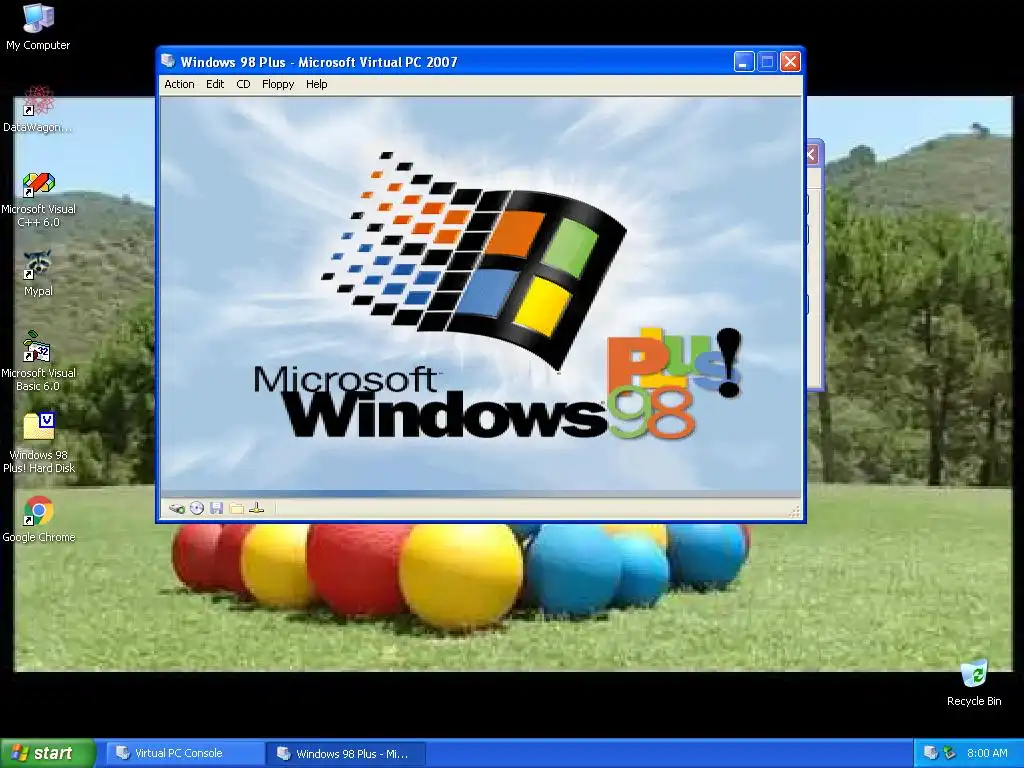Select the Google Chrome shortcut
The image size is (1024, 768).
tap(39, 520)
